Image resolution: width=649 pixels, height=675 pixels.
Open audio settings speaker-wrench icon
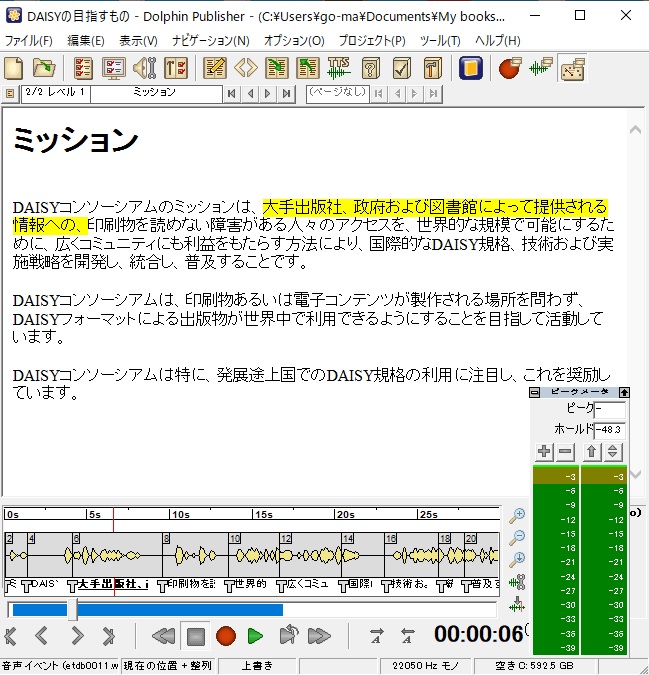[x=145, y=68]
